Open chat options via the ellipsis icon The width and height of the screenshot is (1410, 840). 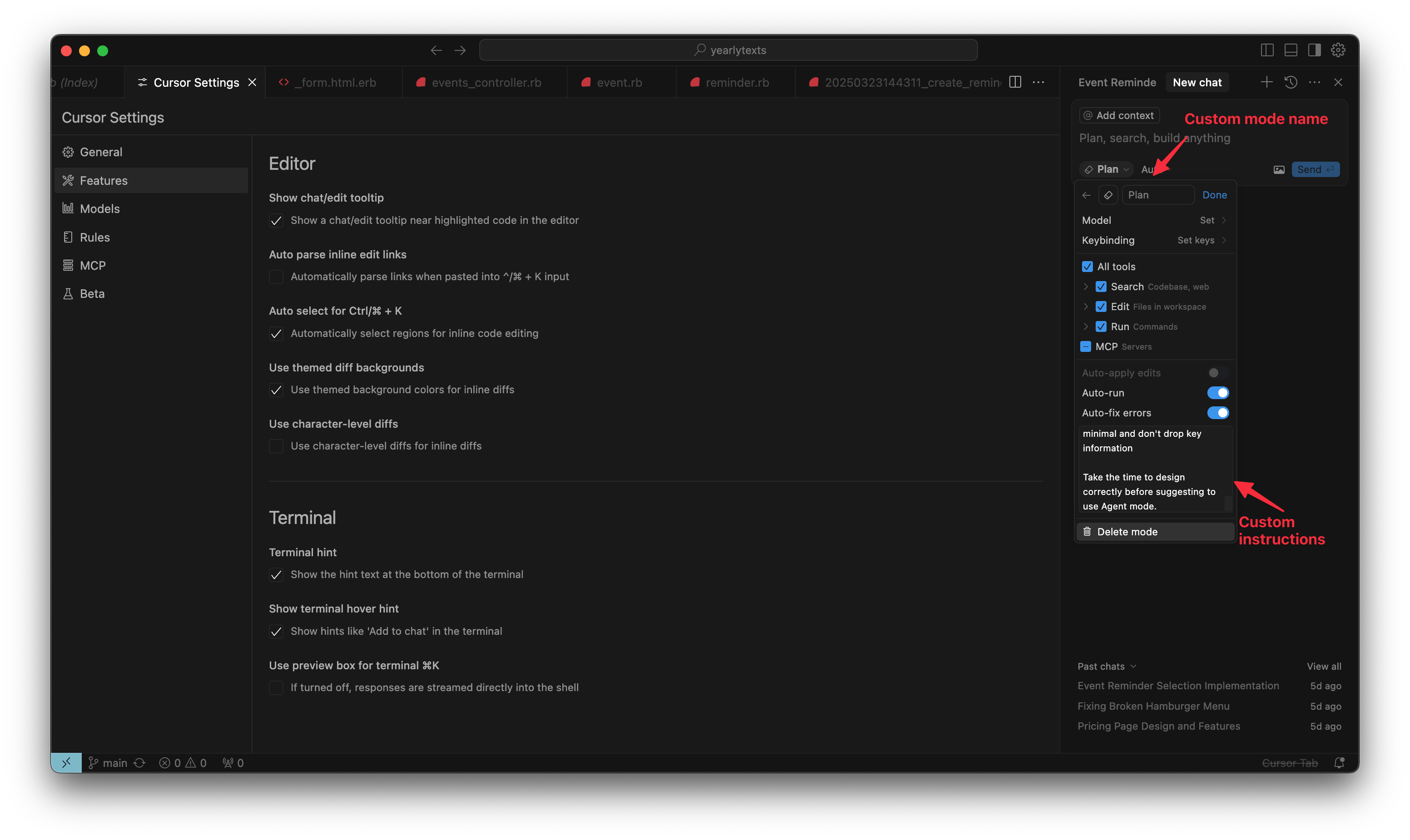coord(1315,82)
